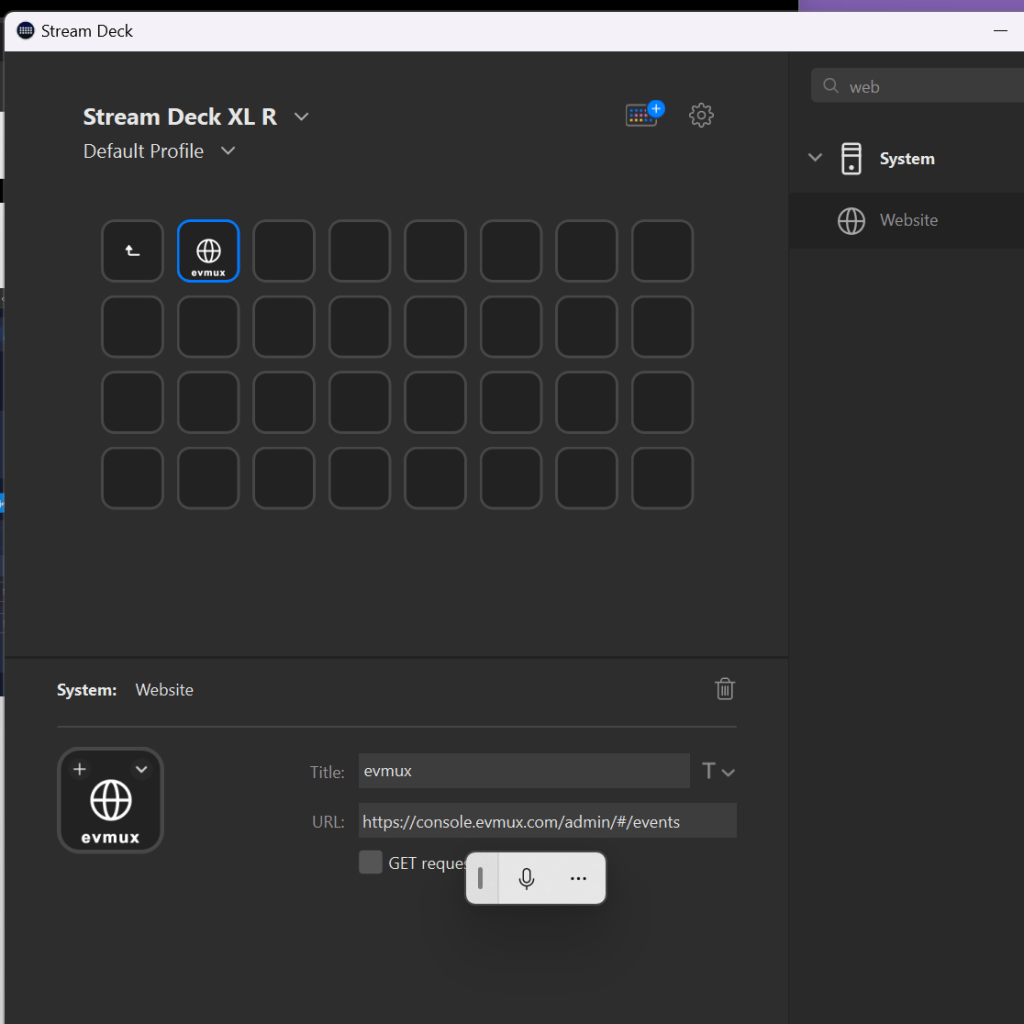Click the plus icon on the key preview
1024x1024 pixels.
[x=80, y=769]
